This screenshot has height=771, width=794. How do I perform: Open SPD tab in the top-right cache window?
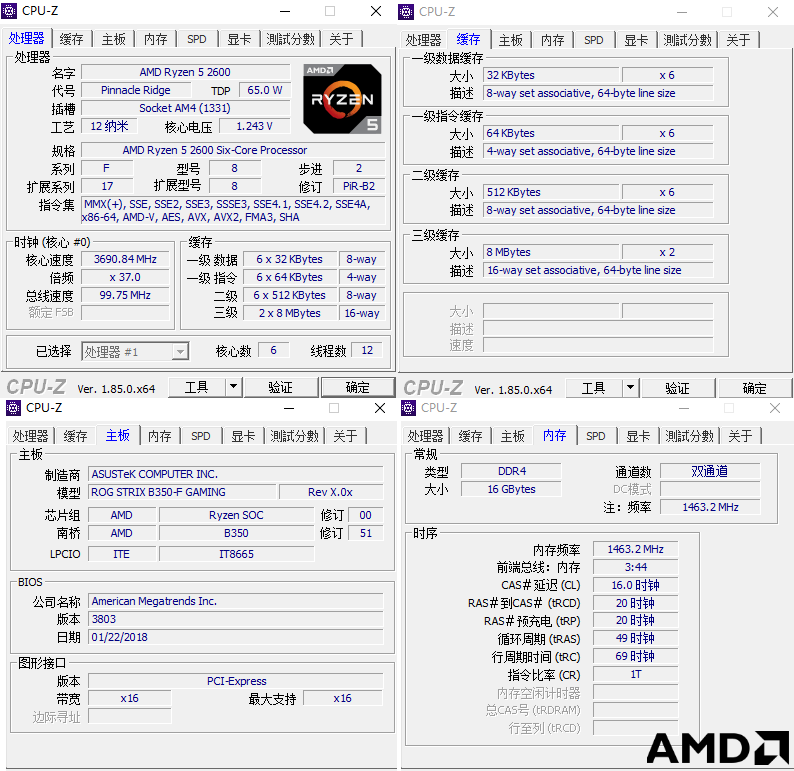pyautogui.click(x=594, y=40)
